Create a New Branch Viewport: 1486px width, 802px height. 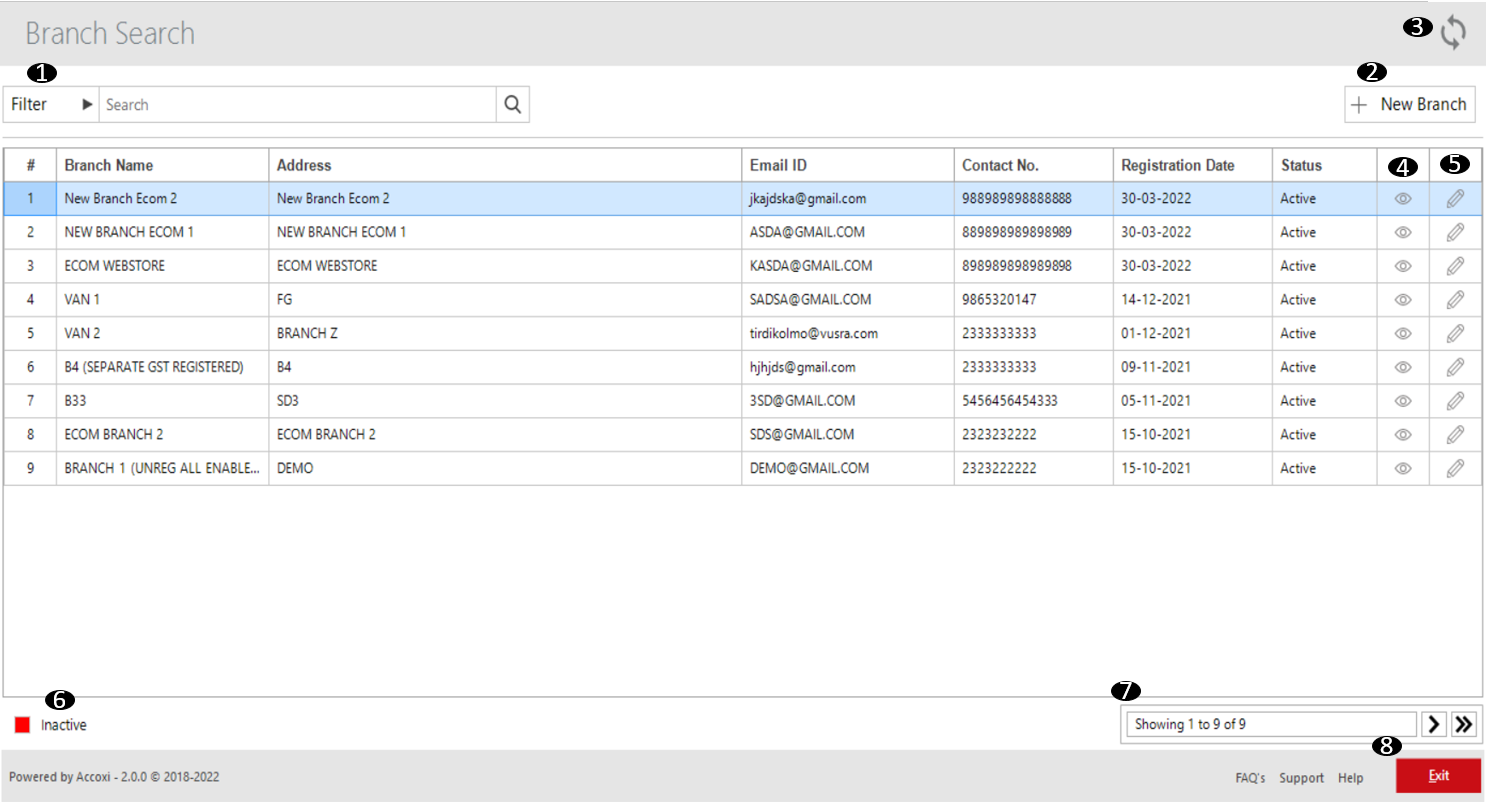1410,104
